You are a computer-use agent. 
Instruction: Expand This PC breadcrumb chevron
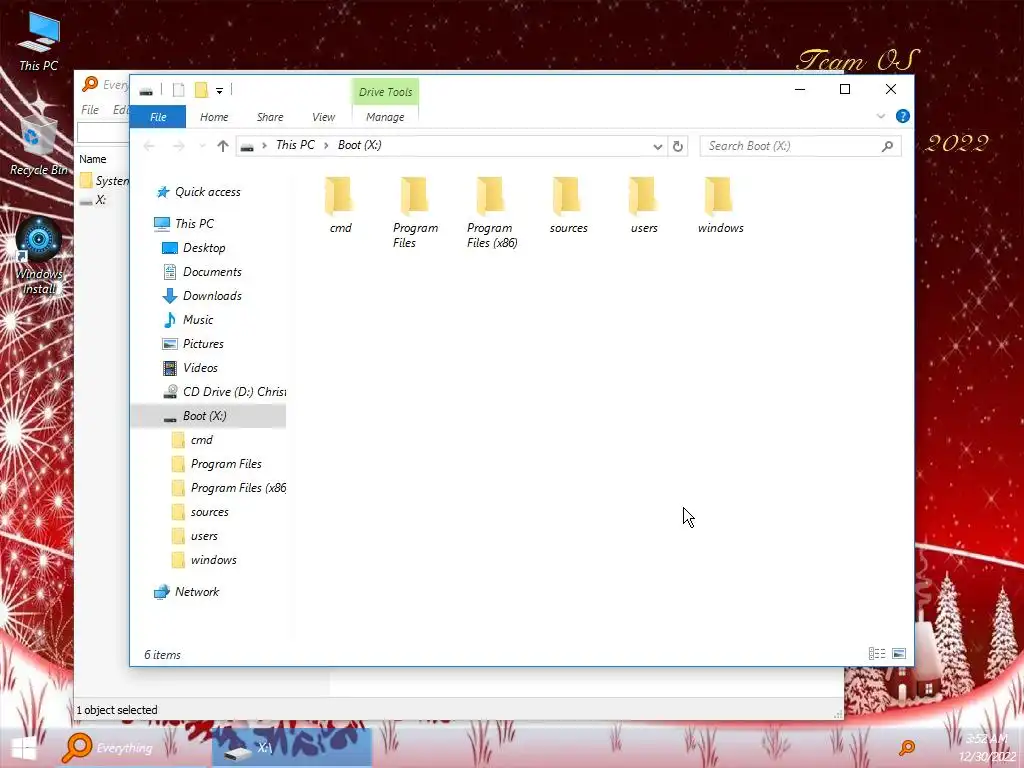pyautogui.click(x=326, y=146)
